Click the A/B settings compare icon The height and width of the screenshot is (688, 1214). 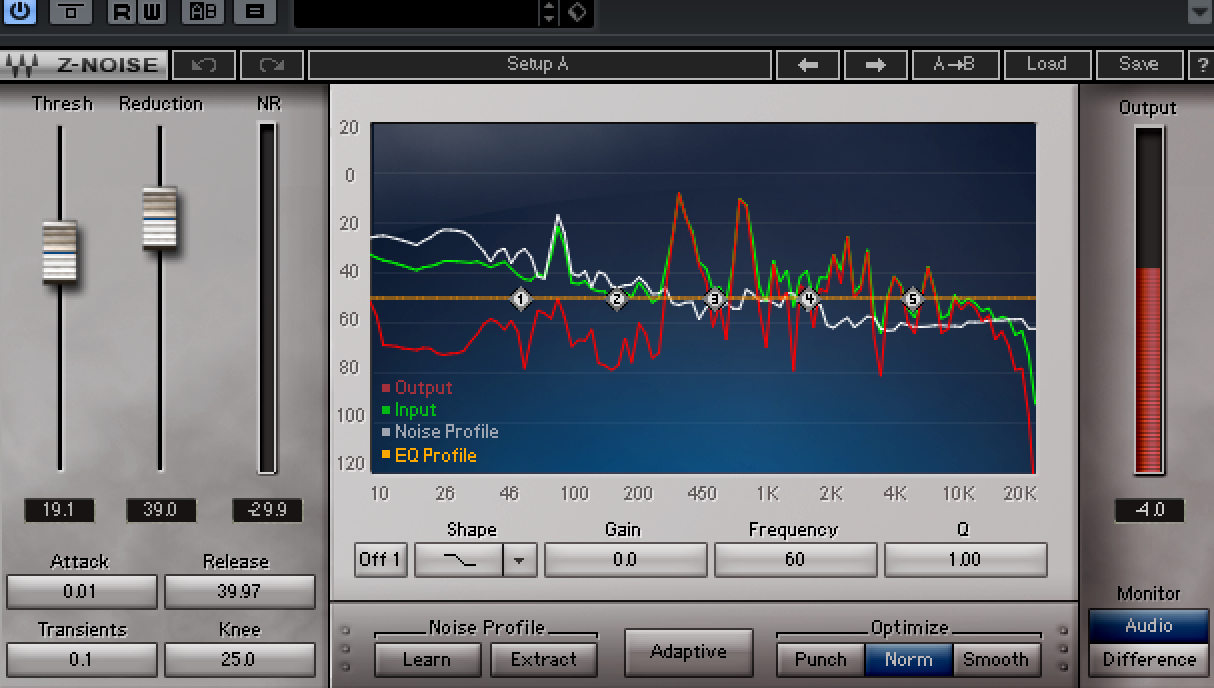coord(204,12)
